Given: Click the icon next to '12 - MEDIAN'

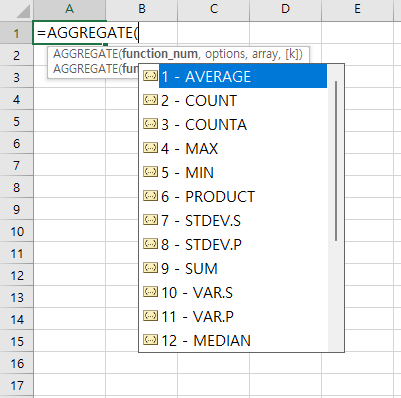Looking at the screenshot, I should [x=150, y=340].
